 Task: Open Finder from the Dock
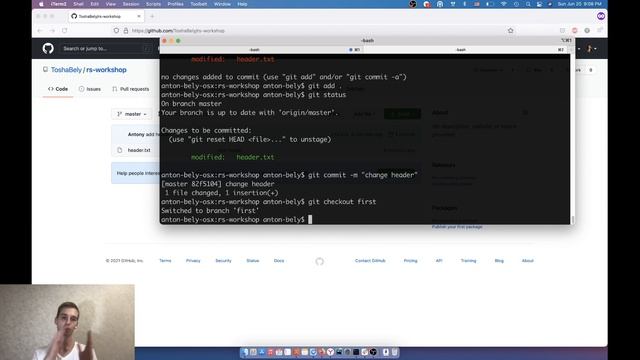[245, 352]
